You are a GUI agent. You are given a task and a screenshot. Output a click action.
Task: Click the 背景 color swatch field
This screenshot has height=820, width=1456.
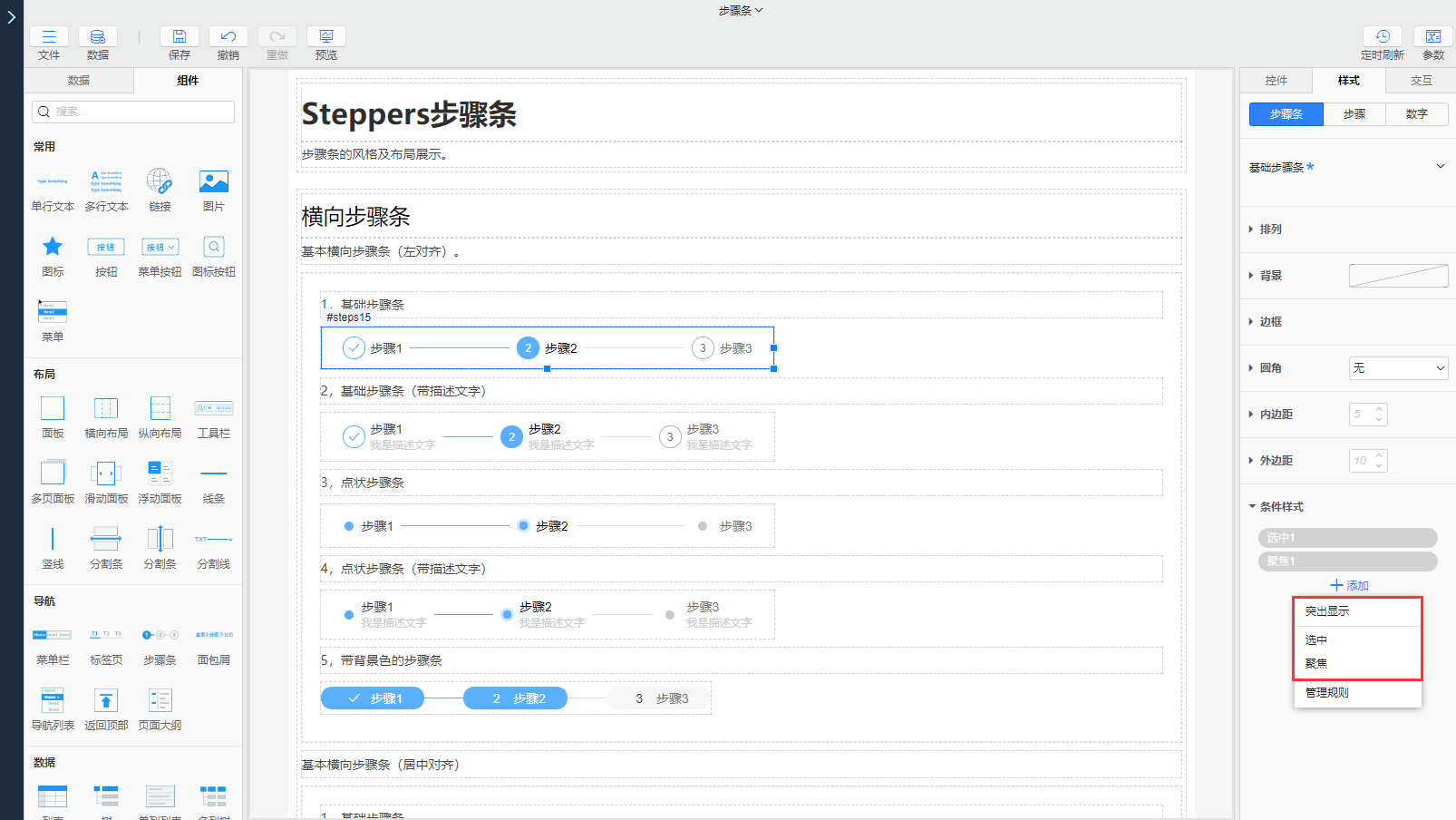coord(1398,275)
